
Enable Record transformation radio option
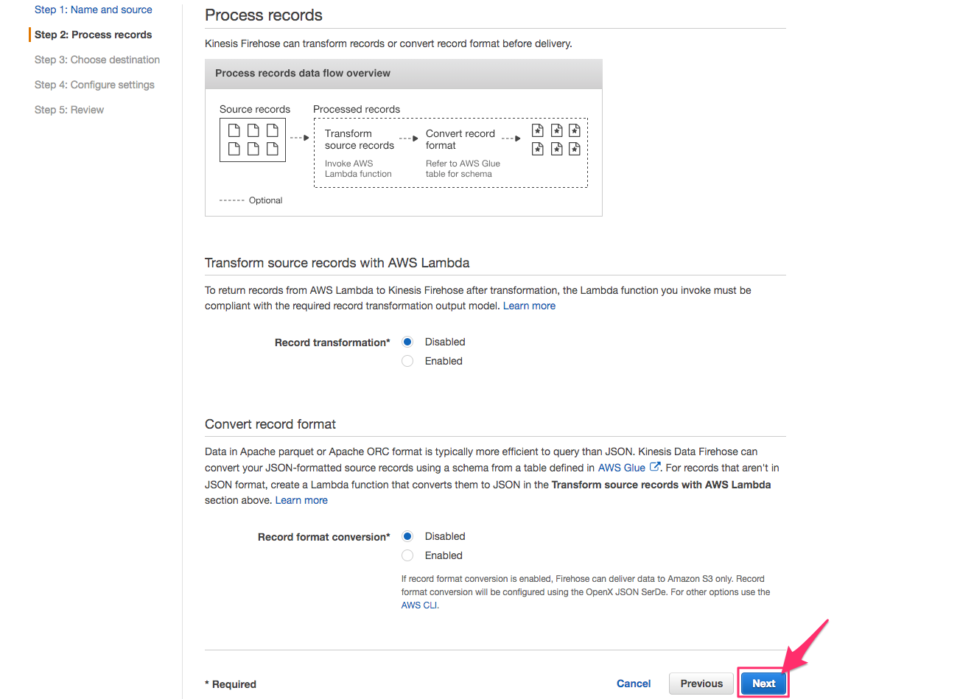[408, 361]
